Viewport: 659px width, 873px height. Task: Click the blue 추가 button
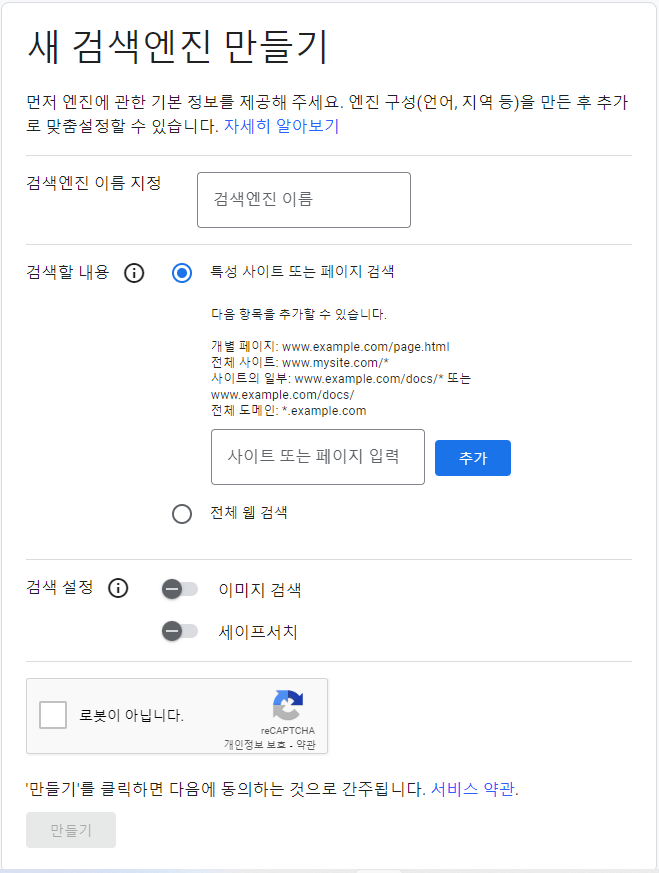tap(473, 458)
